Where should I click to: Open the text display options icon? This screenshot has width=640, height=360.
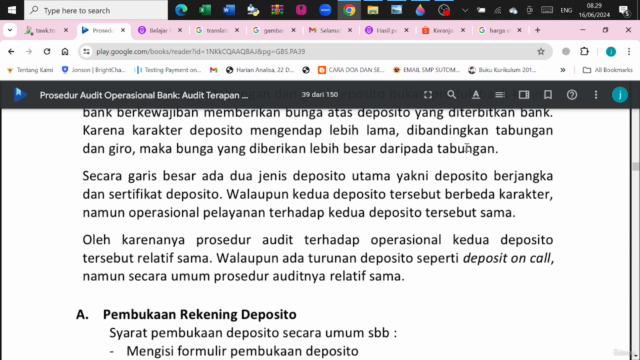[x=476, y=95]
